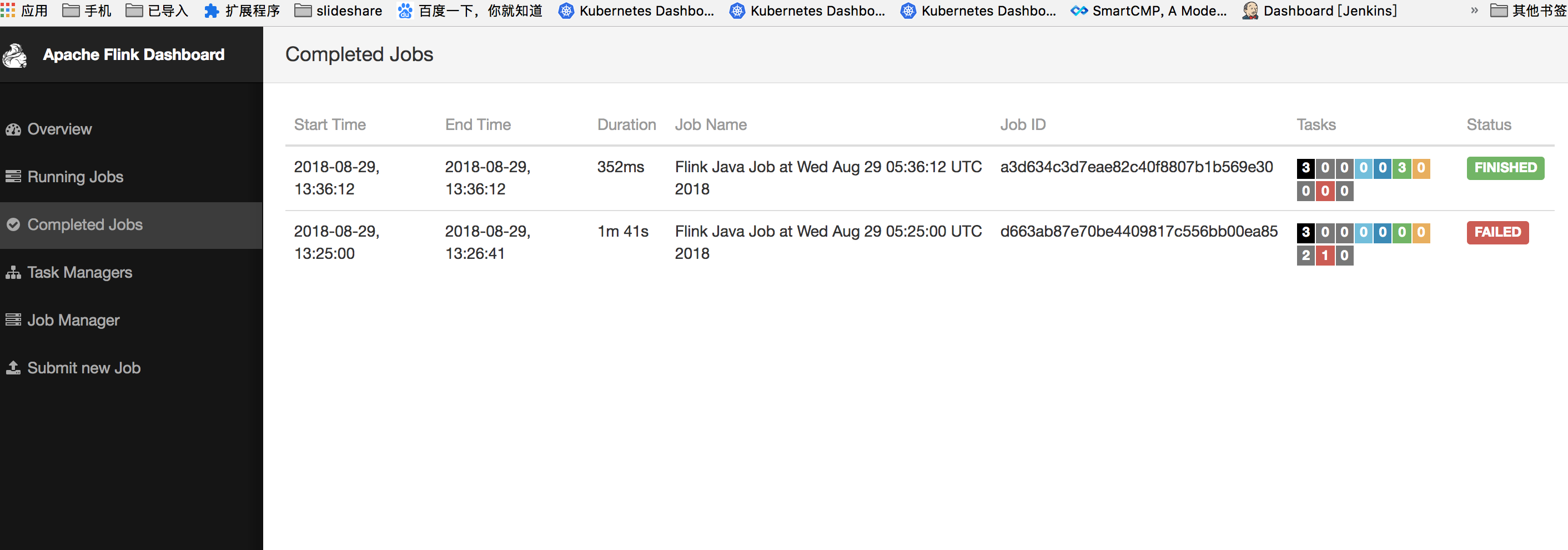Screen dimensions: 1568x550
Task: Click the red FAILED status badge
Action: 1497,232
